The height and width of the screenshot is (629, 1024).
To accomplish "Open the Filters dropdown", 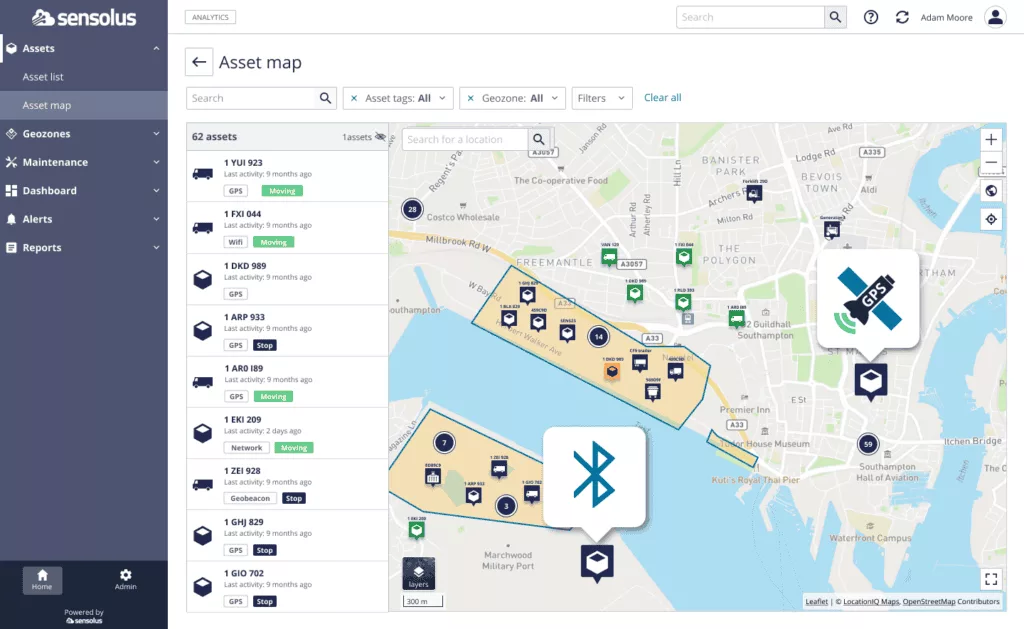I will pyautogui.click(x=602, y=98).
